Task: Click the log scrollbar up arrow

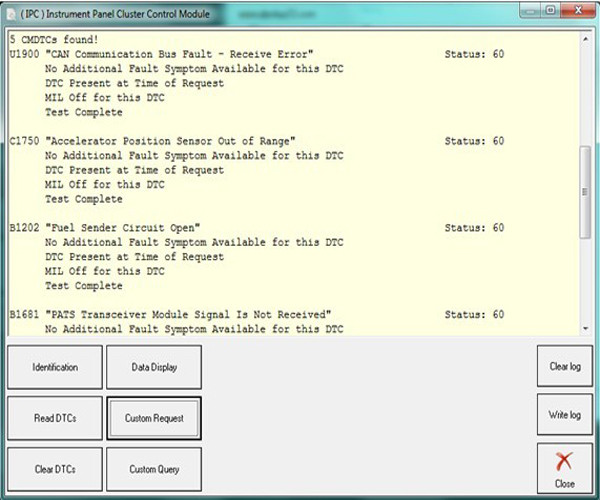Action: pos(586,37)
